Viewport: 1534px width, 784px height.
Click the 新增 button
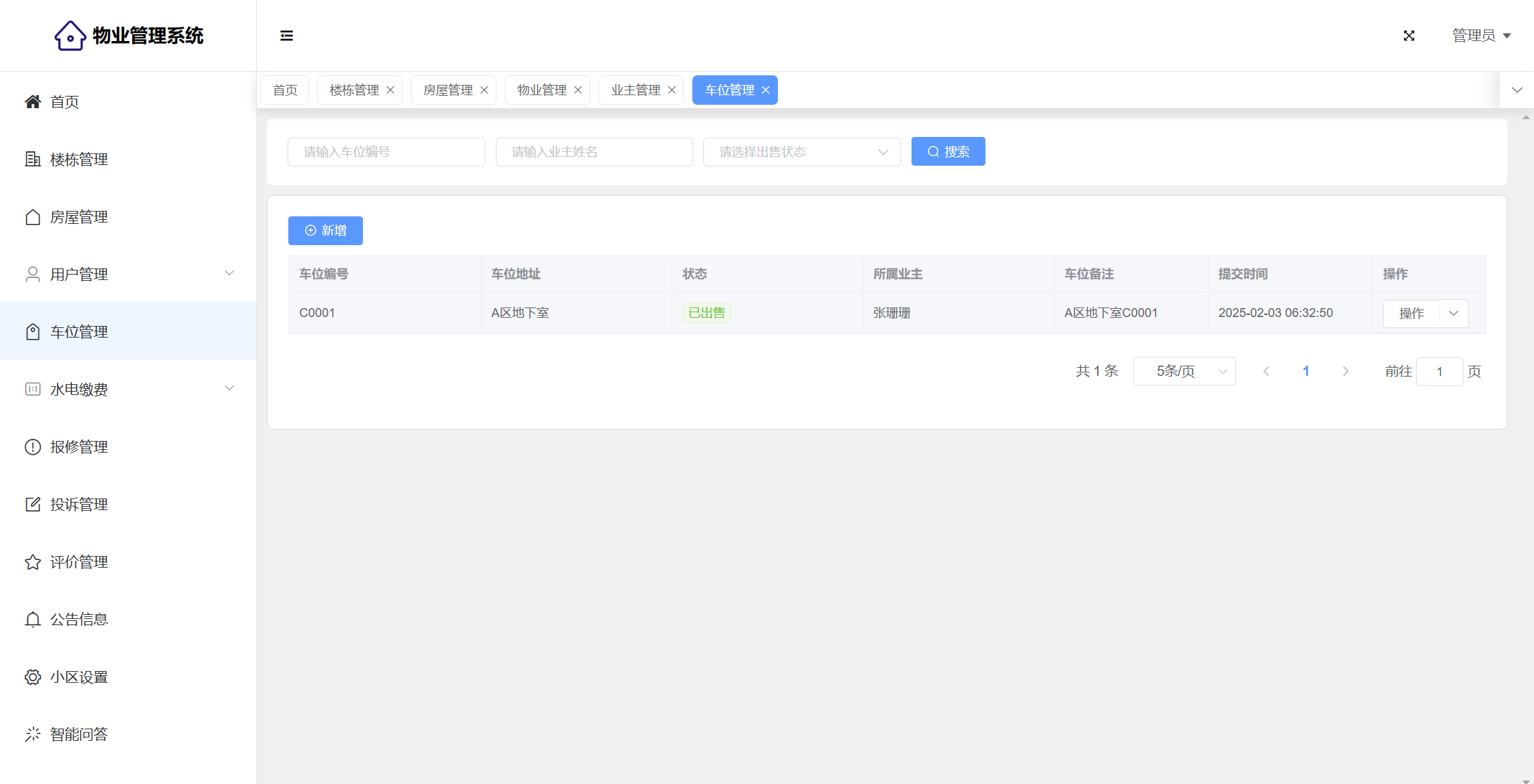pyautogui.click(x=325, y=231)
